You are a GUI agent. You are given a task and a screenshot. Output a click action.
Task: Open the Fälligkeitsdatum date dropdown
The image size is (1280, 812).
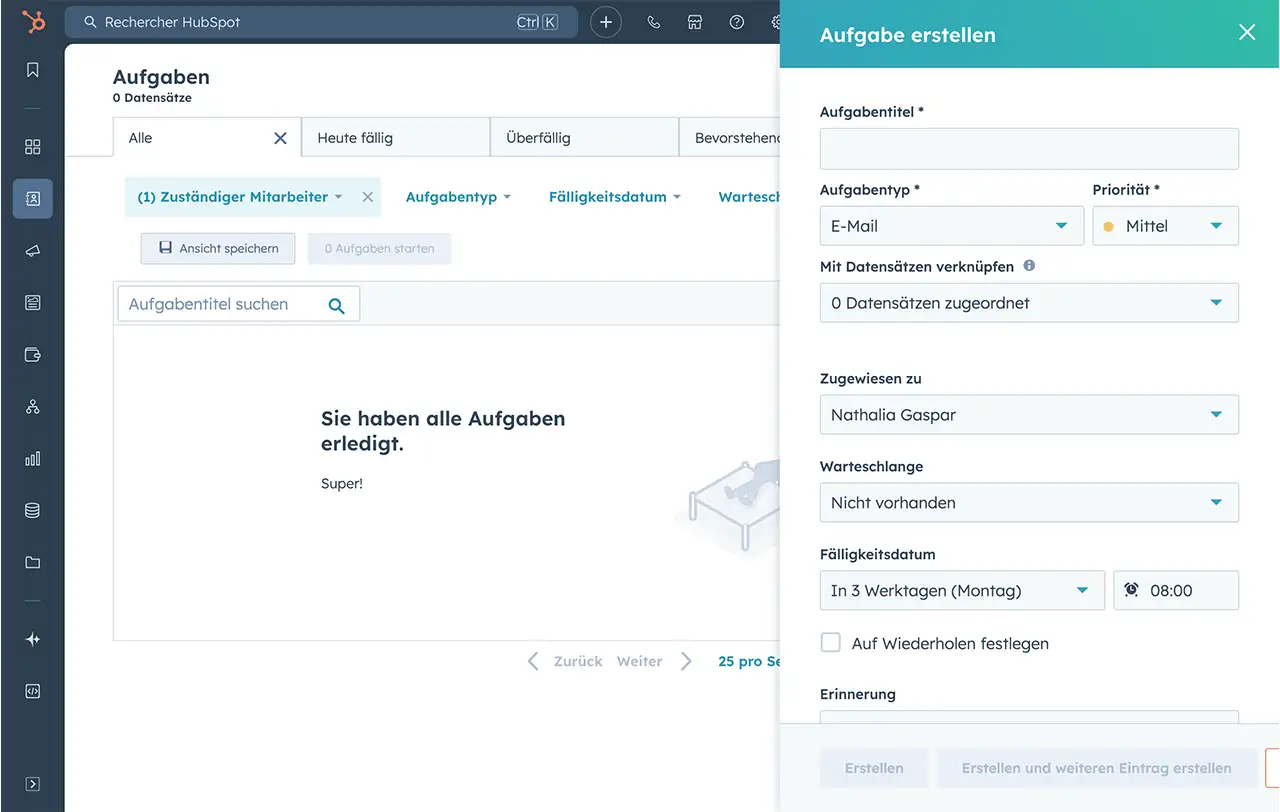(x=960, y=591)
